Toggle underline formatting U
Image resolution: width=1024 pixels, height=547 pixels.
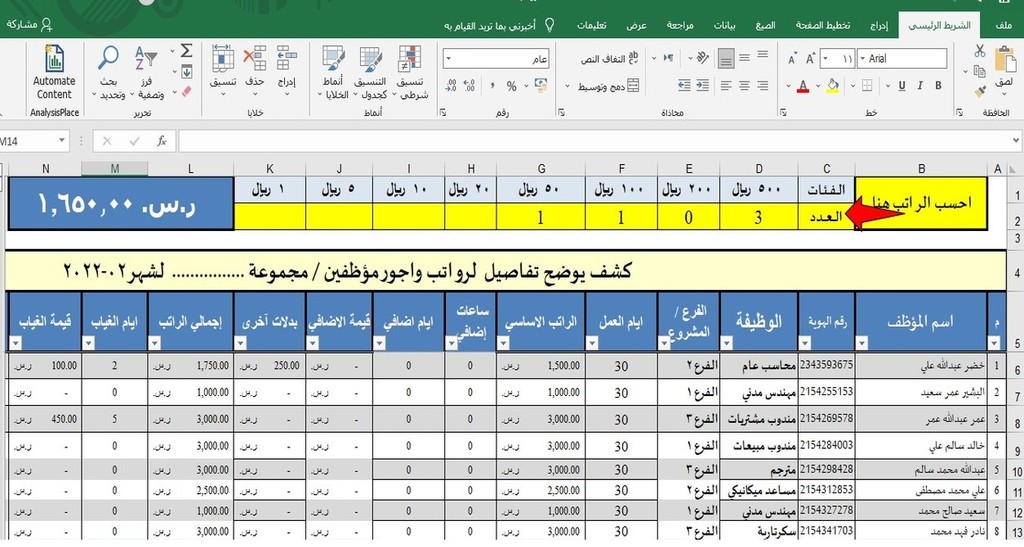[902, 86]
